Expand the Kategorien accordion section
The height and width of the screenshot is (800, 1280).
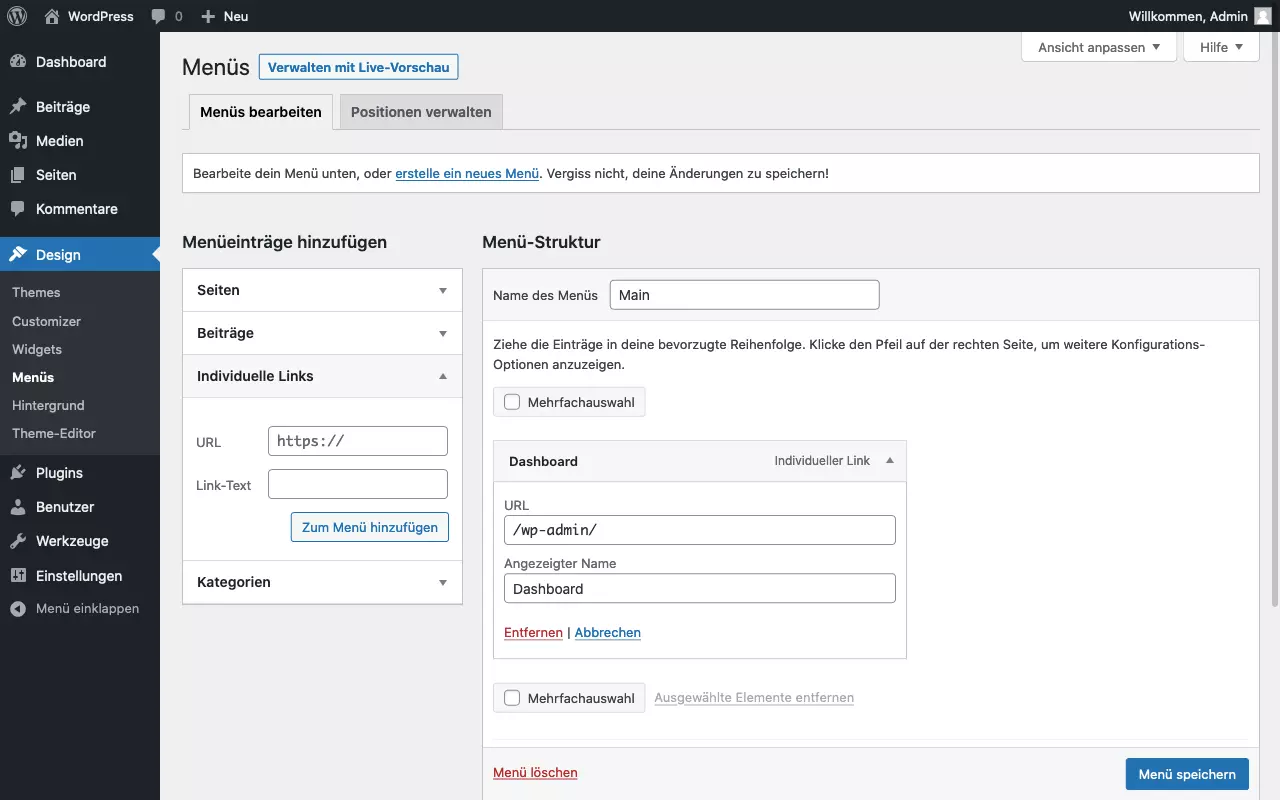pyautogui.click(x=322, y=582)
